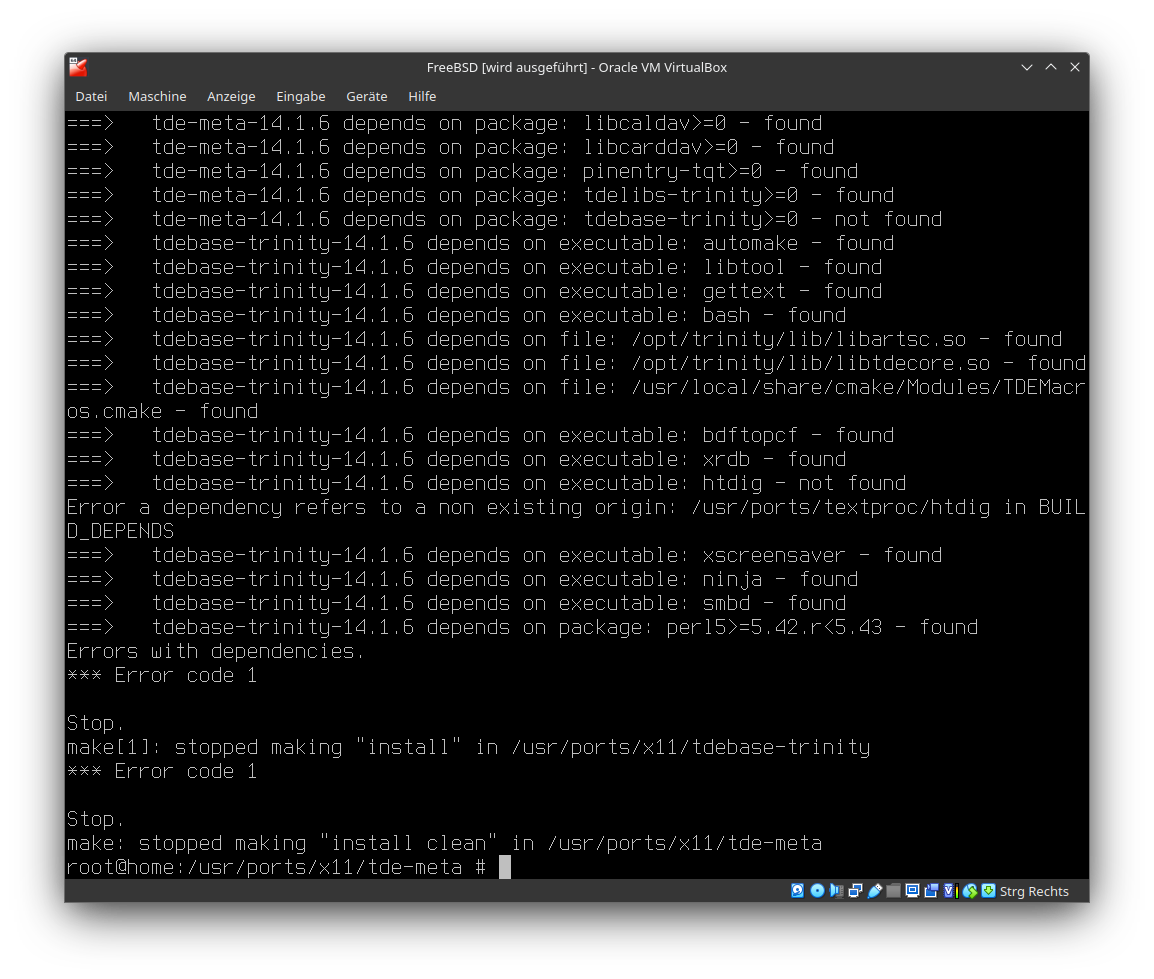Minimize the VirtualBox window with down chevron
Screen dimensions: 1154x979
[x=1027, y=67]
